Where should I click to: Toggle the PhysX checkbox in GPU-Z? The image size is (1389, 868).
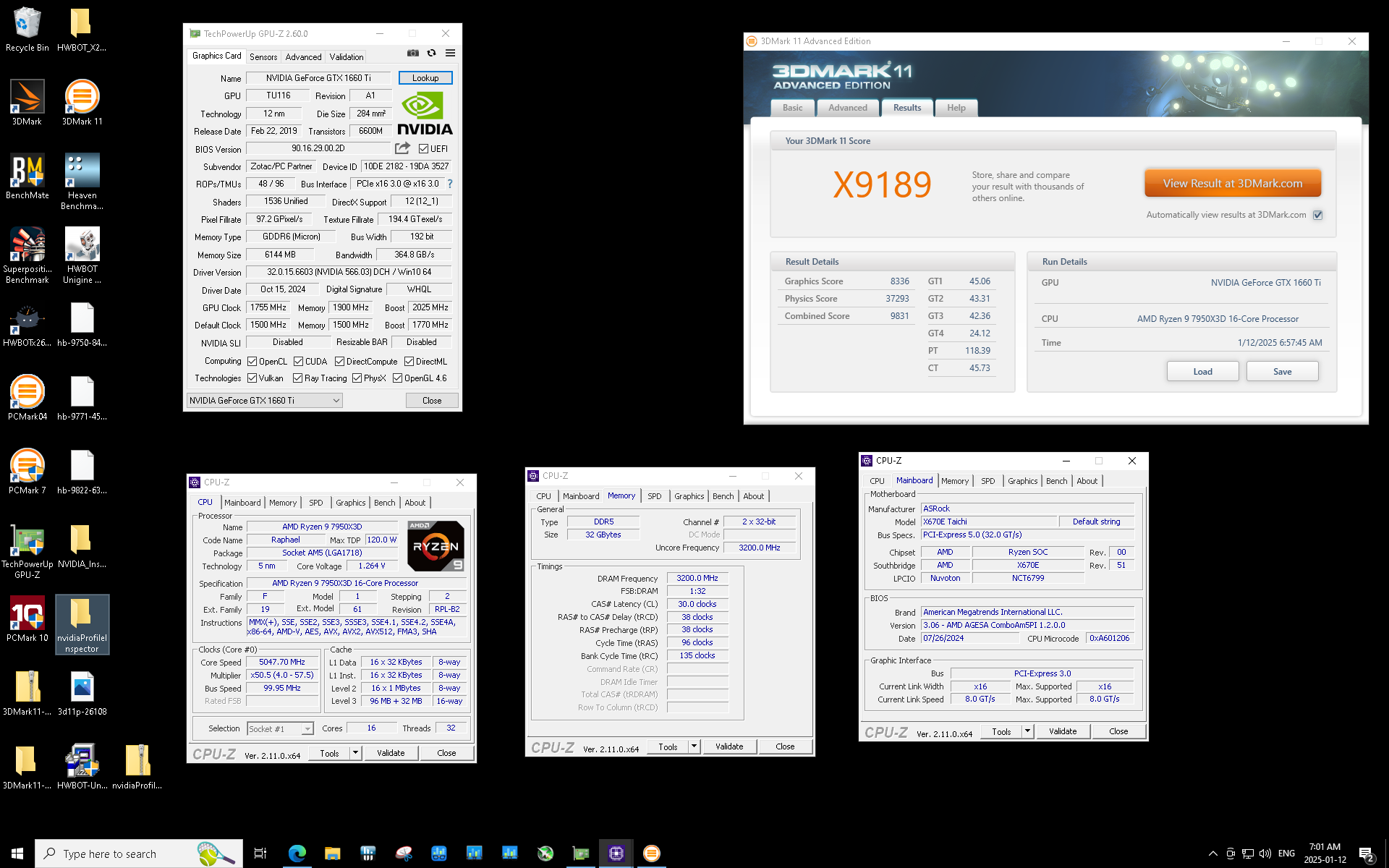coord(357,378)
